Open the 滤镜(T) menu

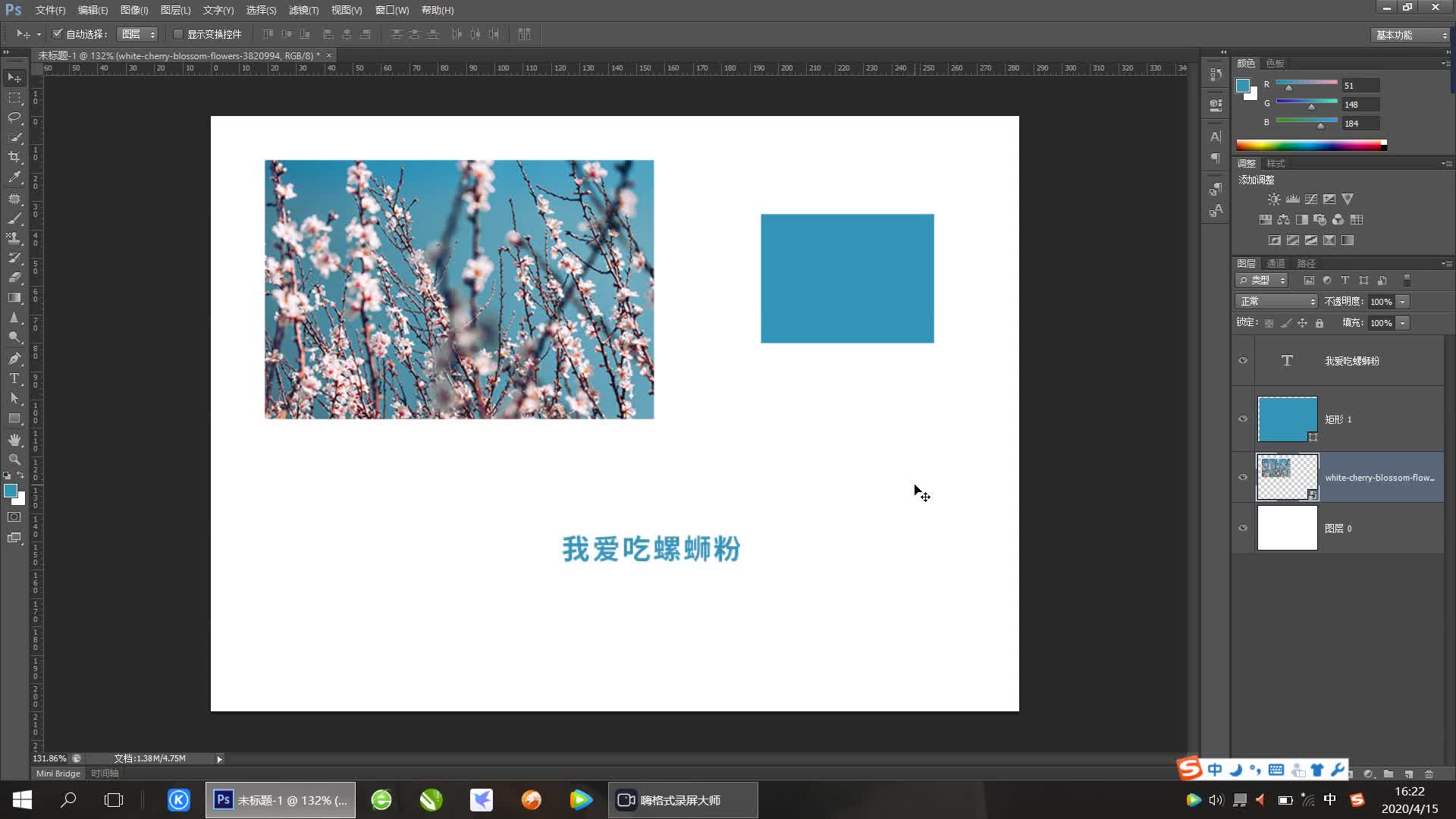(303, 10)
